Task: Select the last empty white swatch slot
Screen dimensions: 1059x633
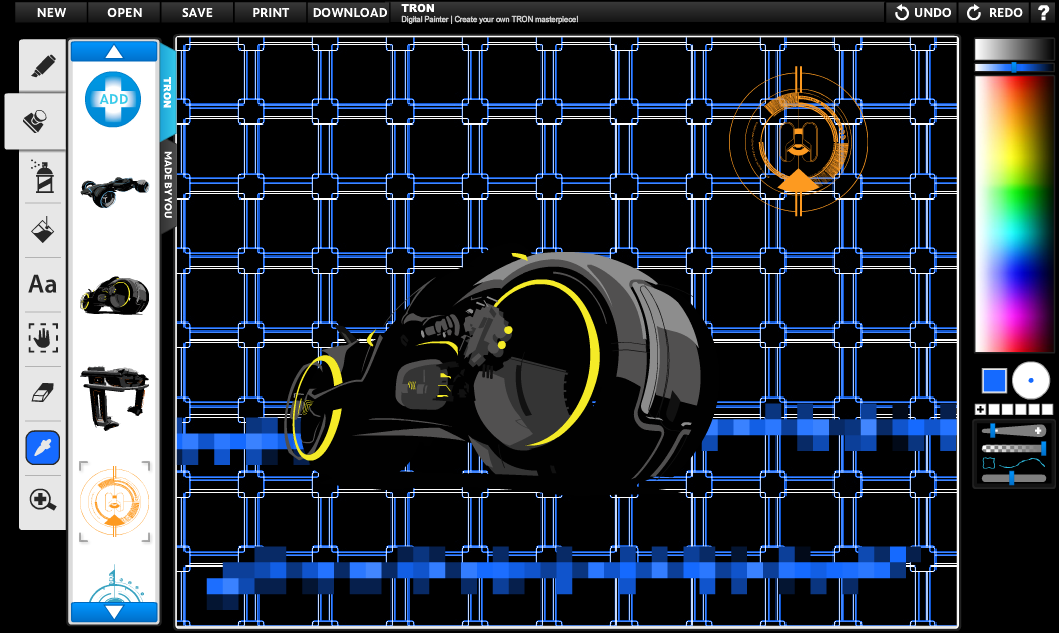Action: pyautogui.click(x=1047, y=409)
